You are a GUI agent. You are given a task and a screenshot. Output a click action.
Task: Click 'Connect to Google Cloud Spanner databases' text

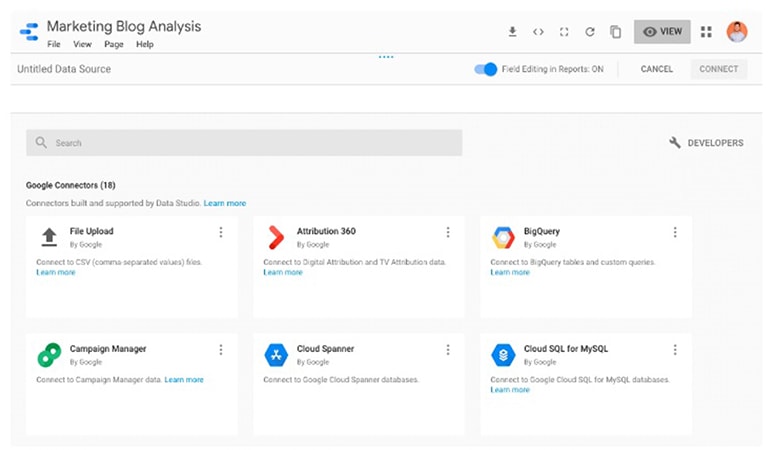[341, 379]
